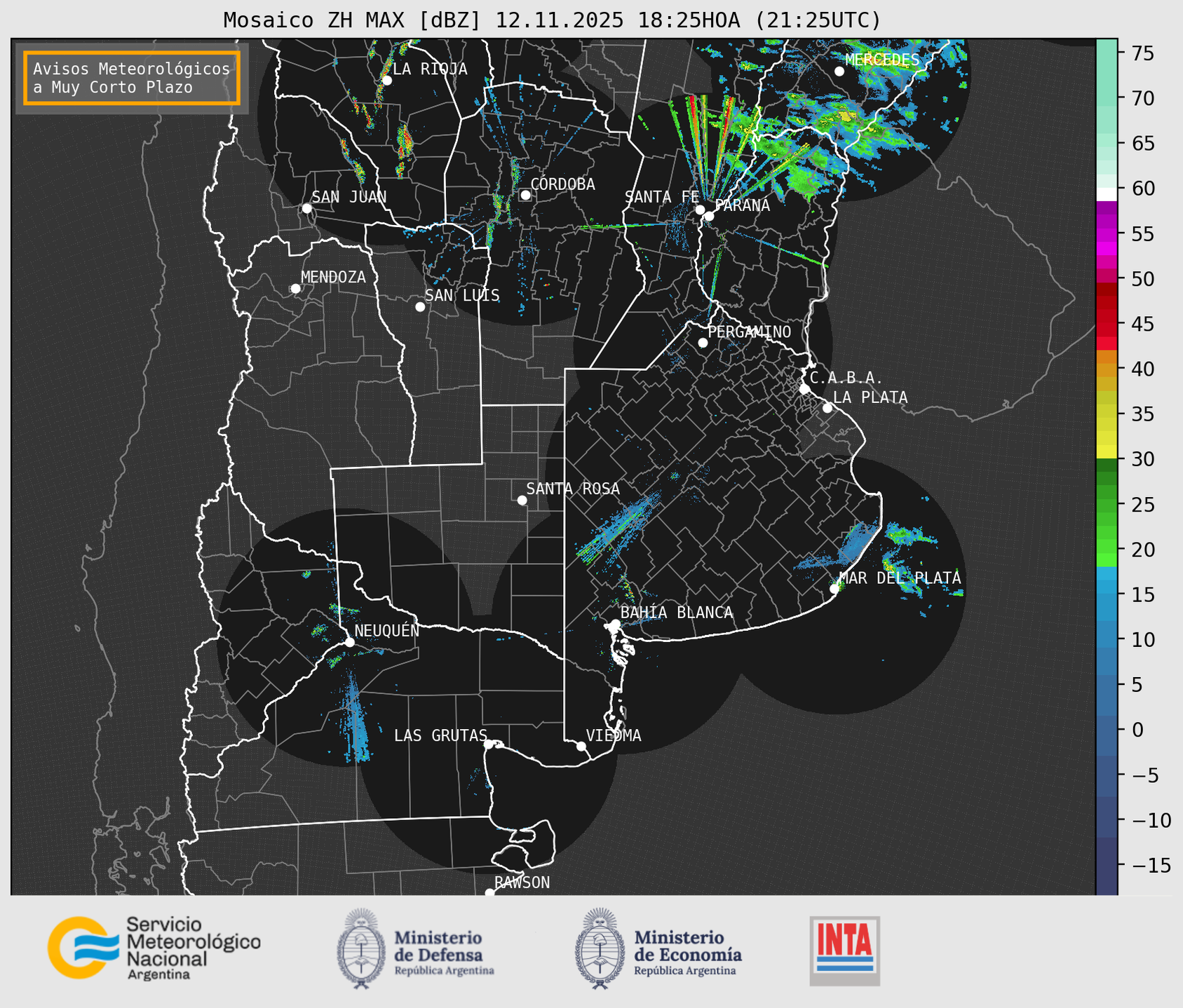Click the red INTA logo
Viewport: 1183px width, 1008px height.
click(844, 950)
